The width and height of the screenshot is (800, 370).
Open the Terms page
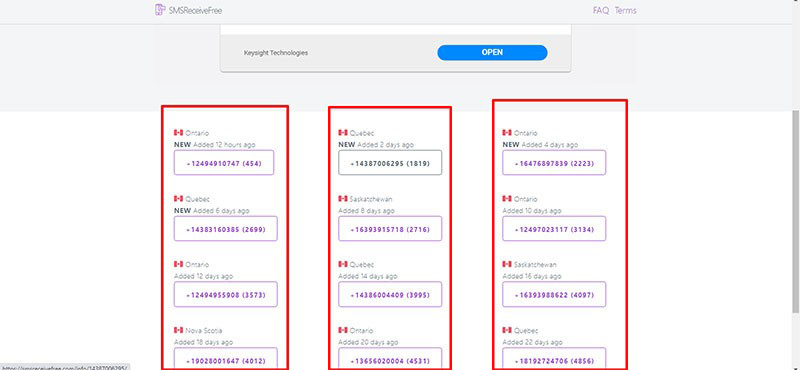(x=626, y=10)
